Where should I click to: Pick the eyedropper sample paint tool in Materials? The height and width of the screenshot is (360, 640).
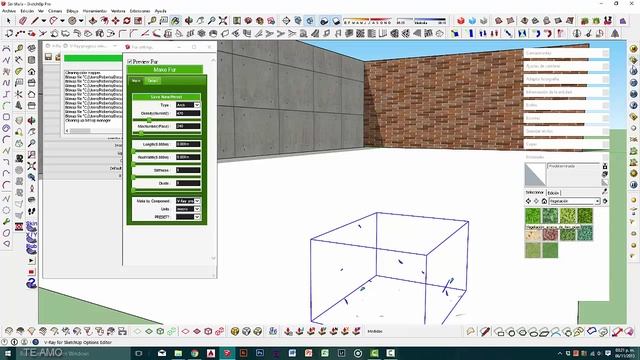[604, 192]
